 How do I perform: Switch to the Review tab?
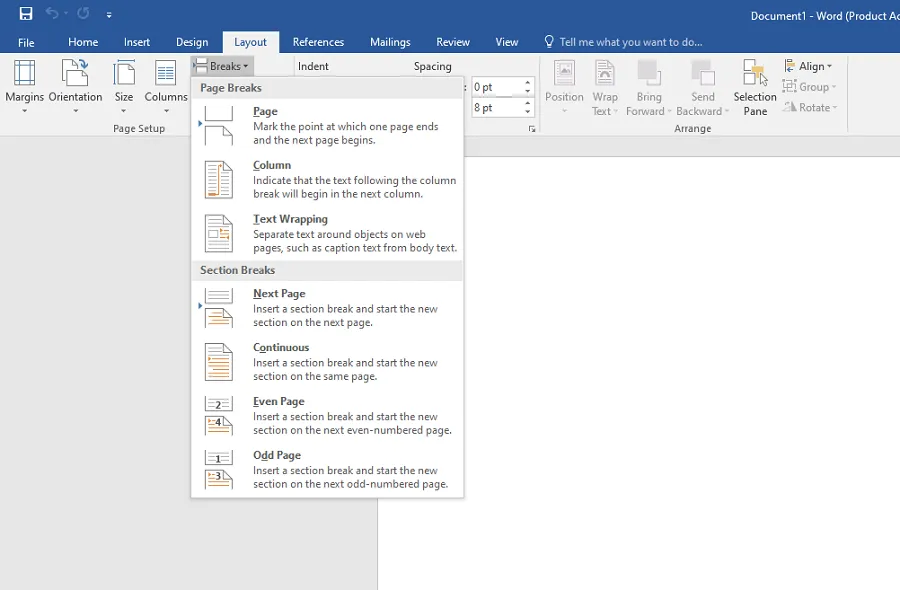(x=453, y=42)
